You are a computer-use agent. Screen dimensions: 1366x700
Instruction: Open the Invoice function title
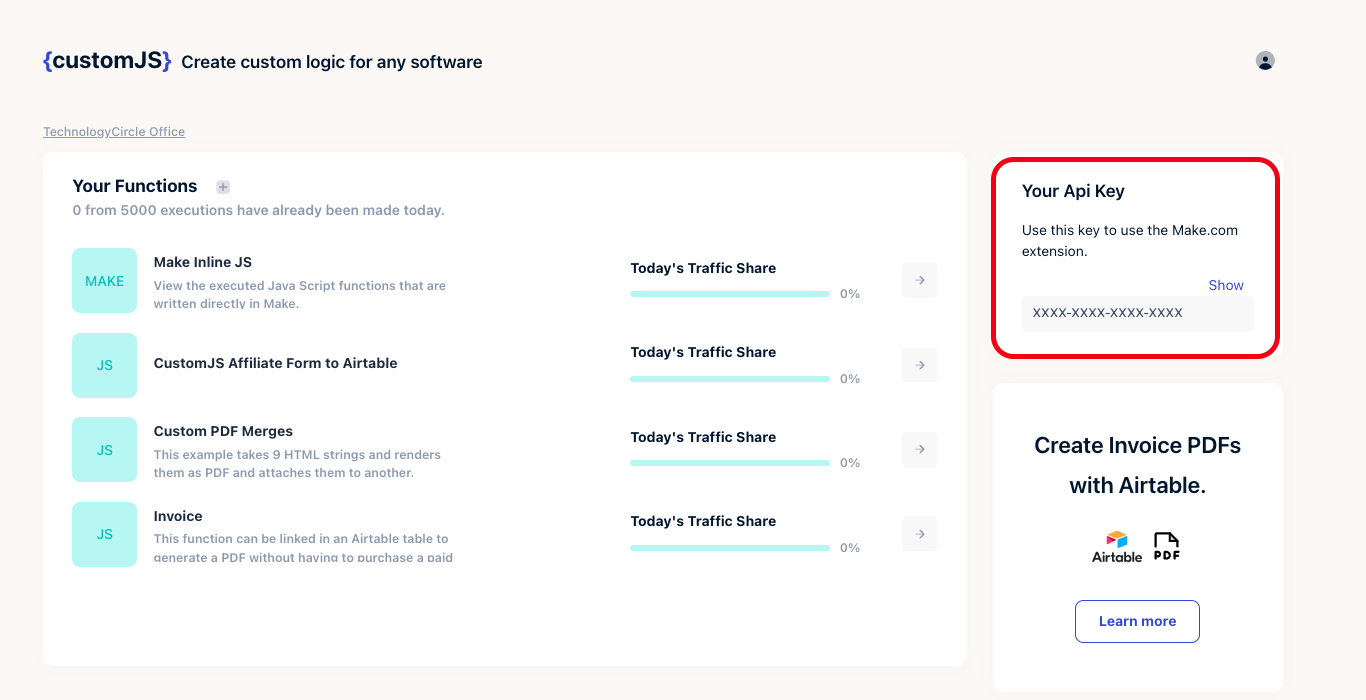178,516
